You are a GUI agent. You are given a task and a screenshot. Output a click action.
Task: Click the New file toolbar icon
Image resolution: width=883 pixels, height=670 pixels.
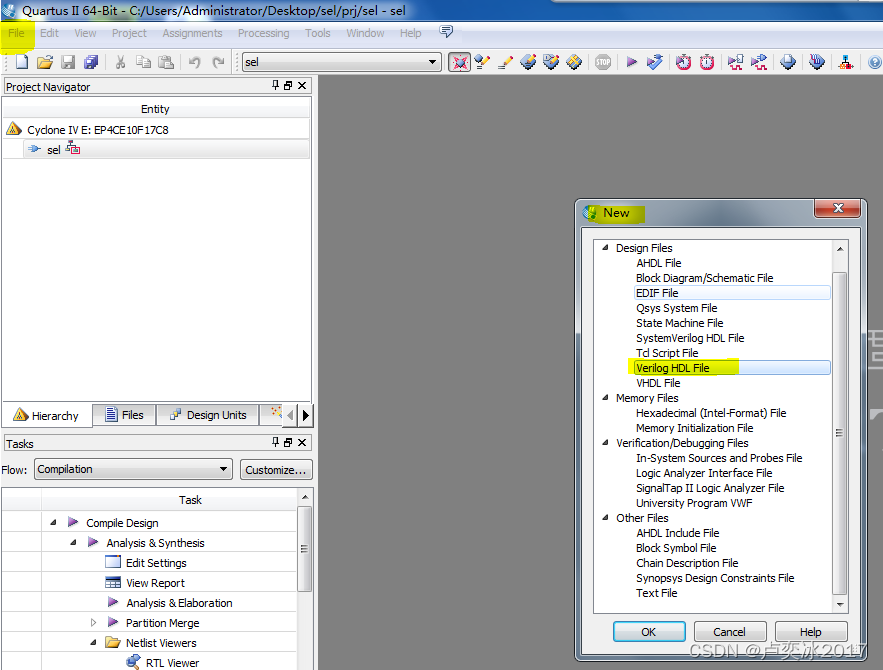click(21, 62)
